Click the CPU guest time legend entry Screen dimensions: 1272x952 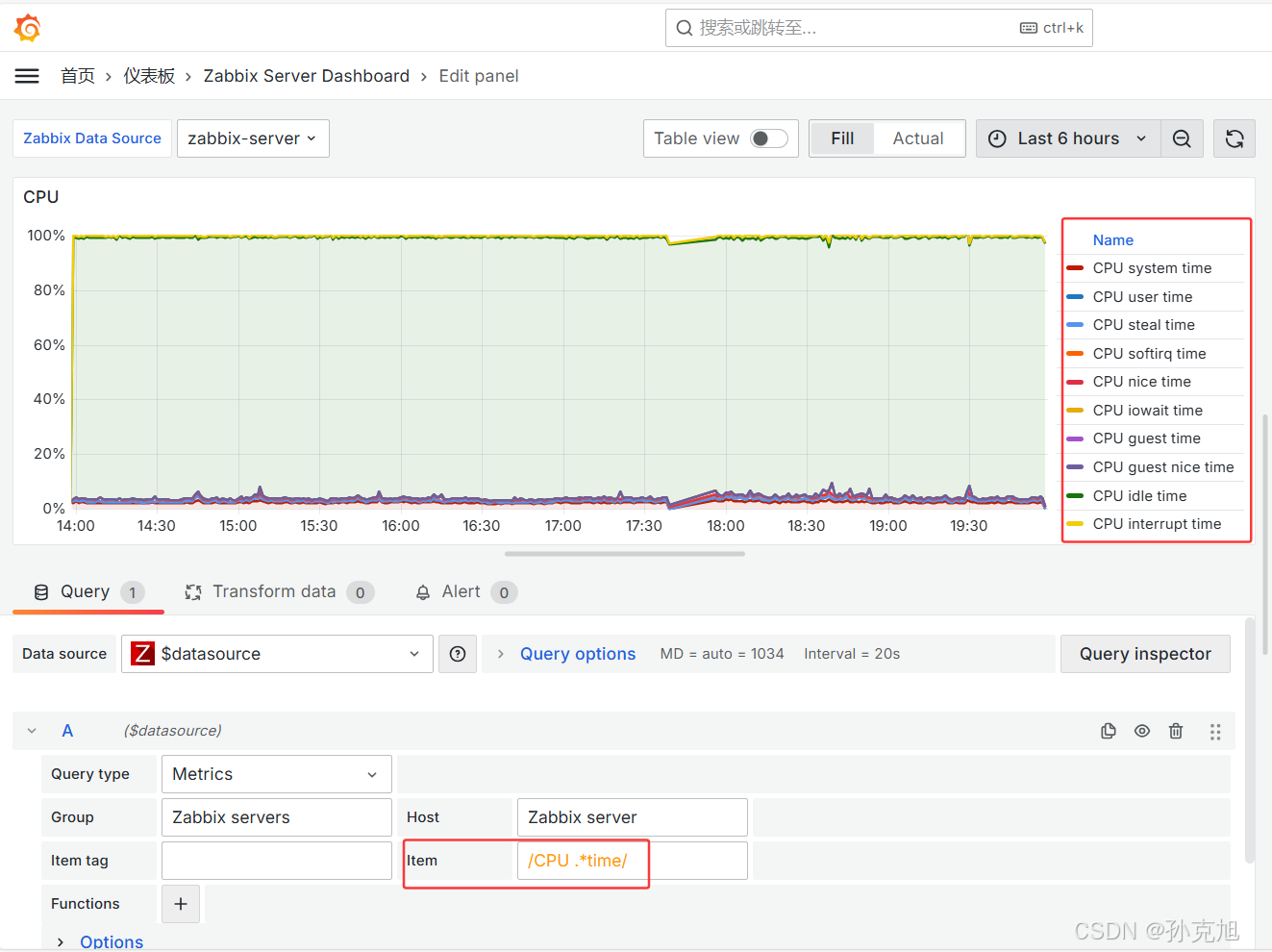1147,438
